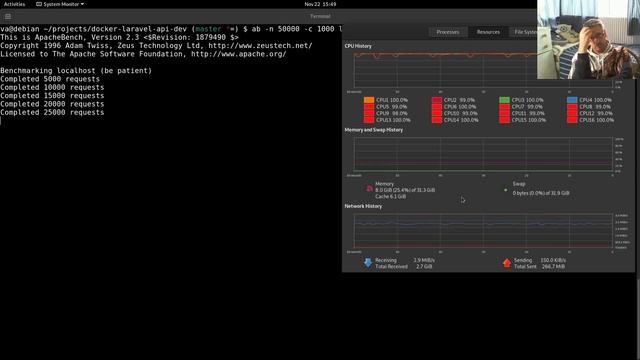Click the Terminal window title
Viewport: 640px width, 360px height.
coord(320,16)
